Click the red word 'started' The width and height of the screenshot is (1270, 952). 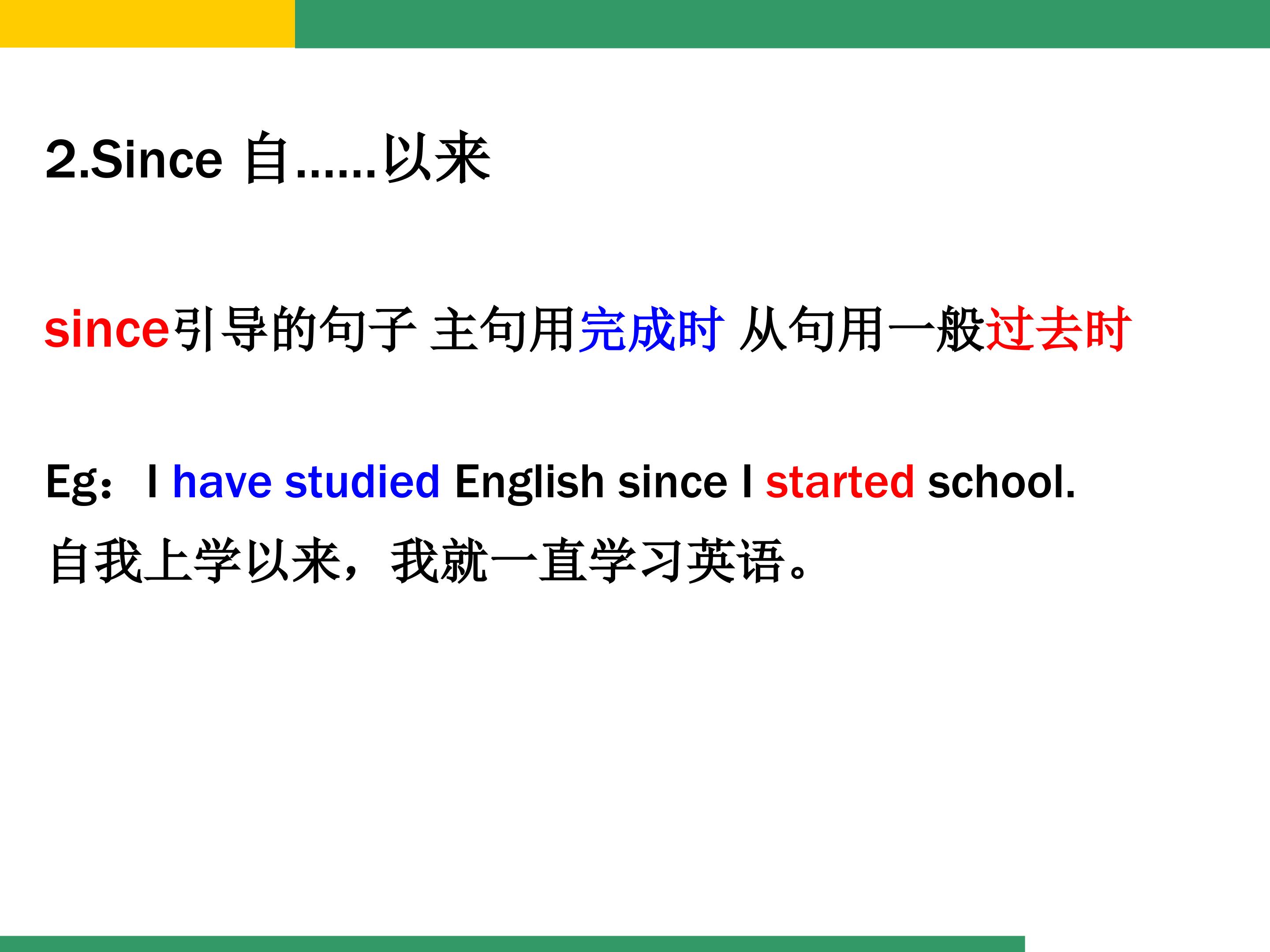[840, 482]
